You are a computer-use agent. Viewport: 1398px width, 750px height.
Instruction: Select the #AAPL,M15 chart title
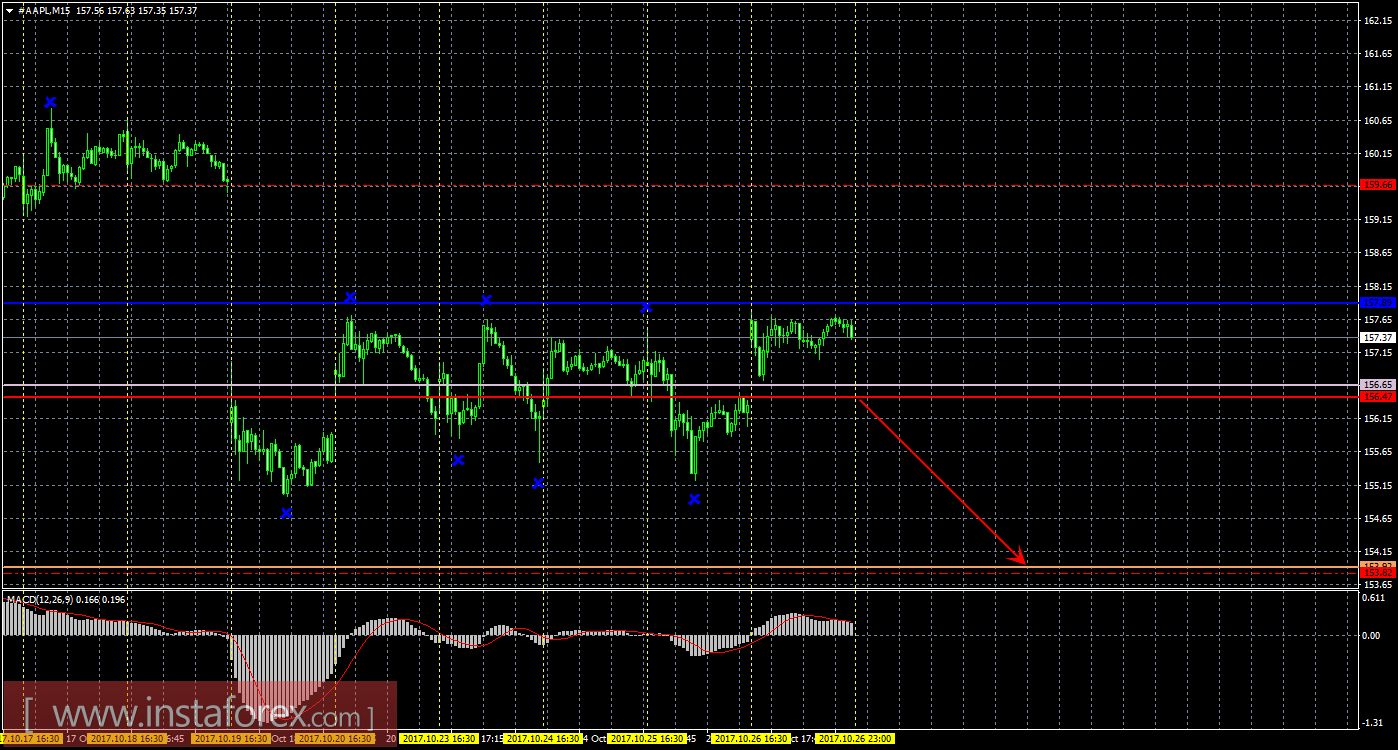44,10
